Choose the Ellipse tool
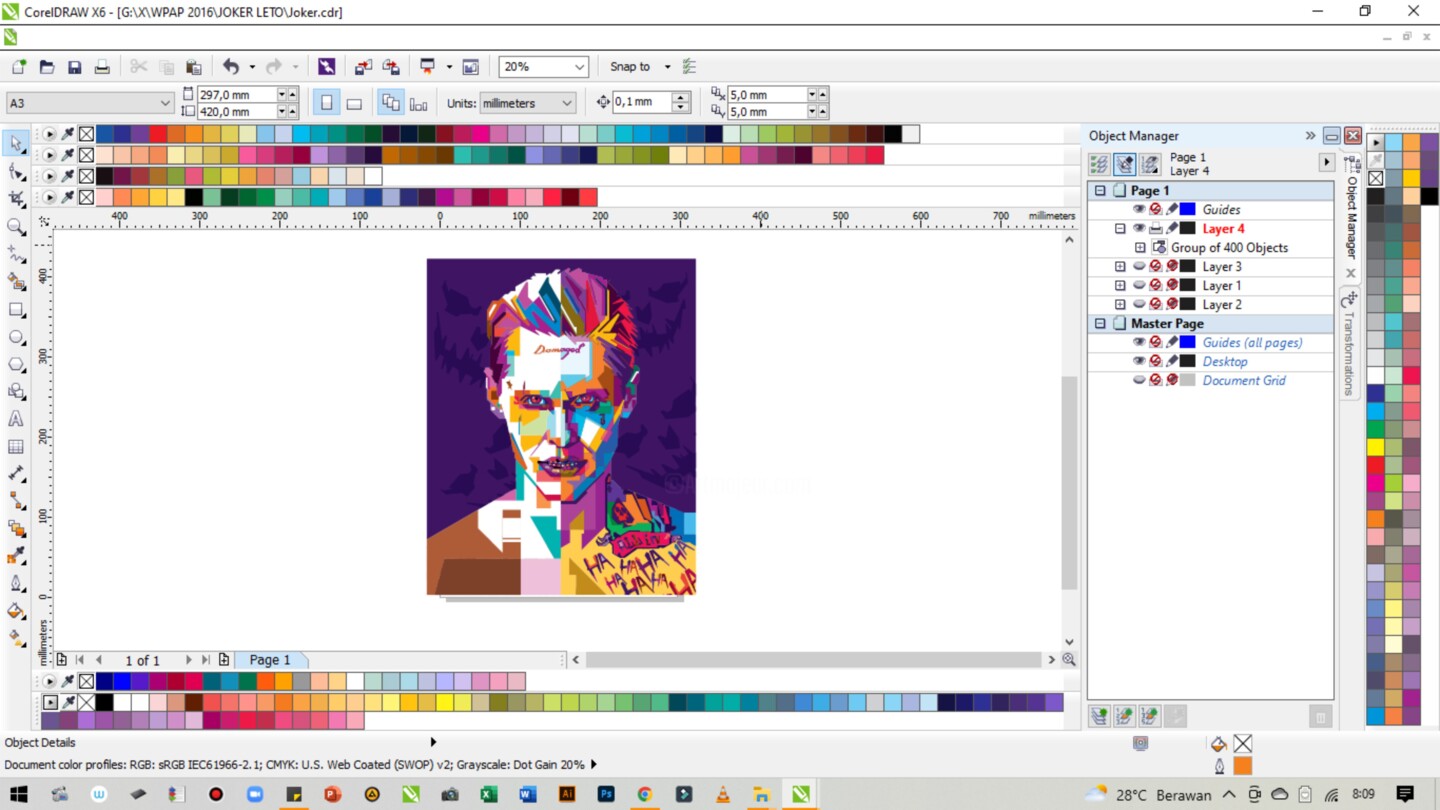Image resolution: width=1440 pixels, height=810 pixels. [x=16, y=338]
